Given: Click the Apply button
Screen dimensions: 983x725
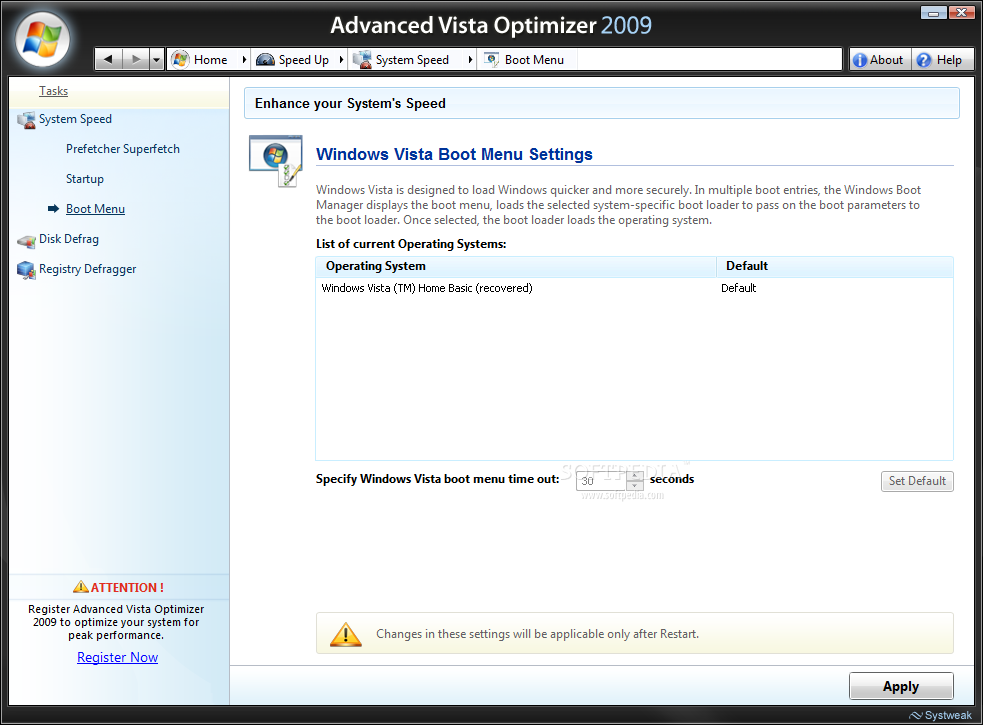Looking at the screenshot, I should pyautogui.click(x=901, y=686).
